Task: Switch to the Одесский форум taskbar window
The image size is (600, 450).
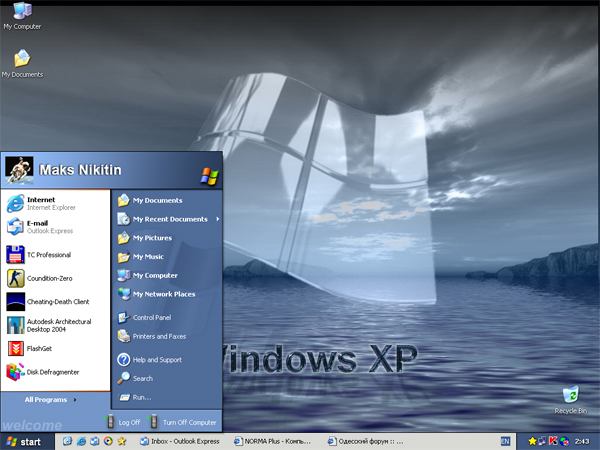Action: (x=367, y=441)
